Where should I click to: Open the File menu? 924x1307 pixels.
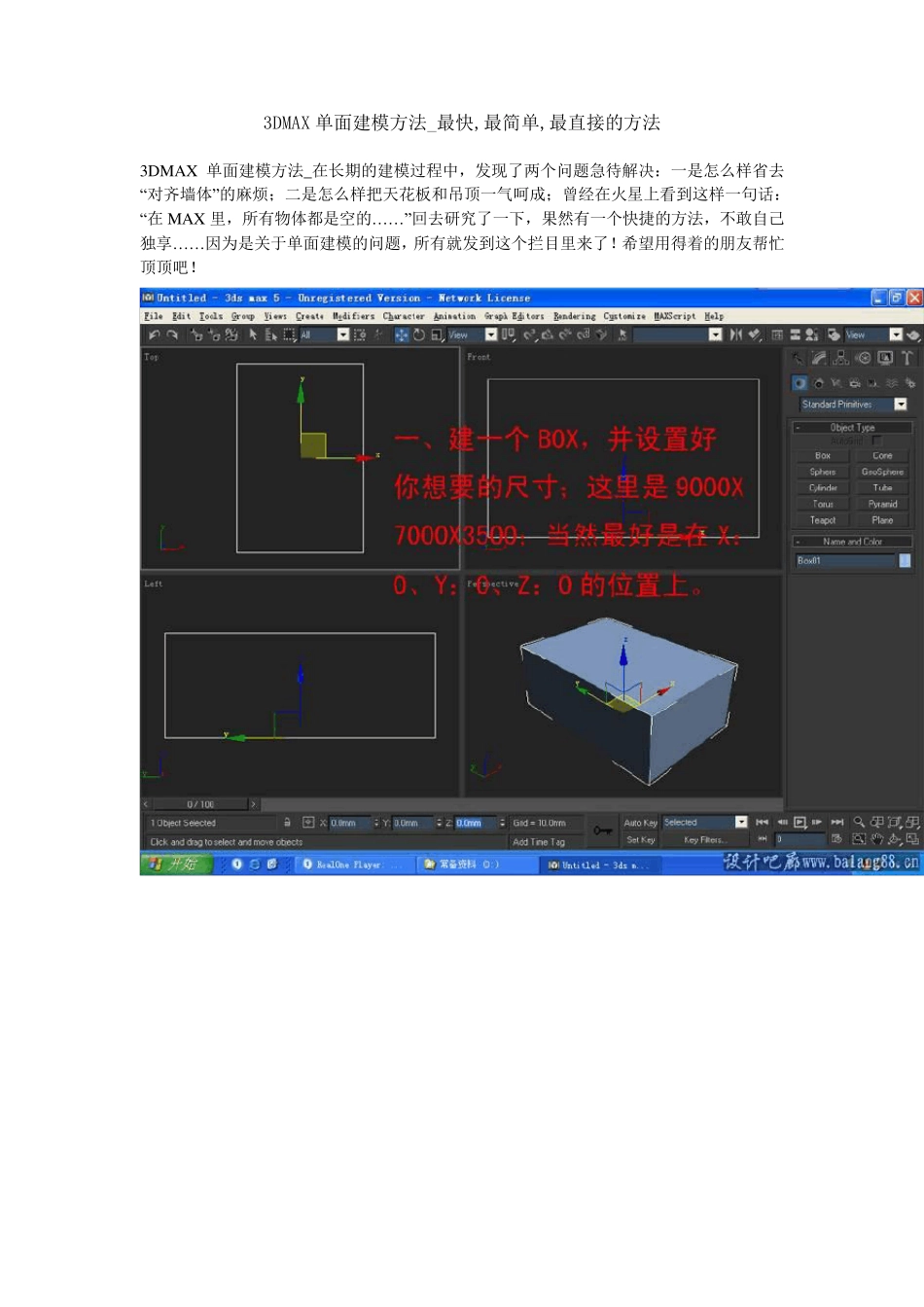coord(153,316)
